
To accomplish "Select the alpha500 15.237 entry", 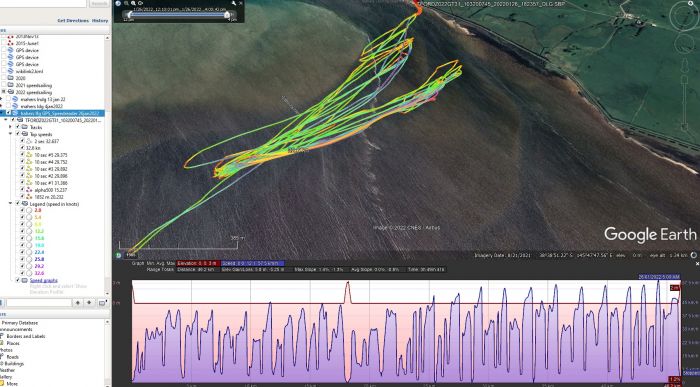I will (x=52, y=190).
